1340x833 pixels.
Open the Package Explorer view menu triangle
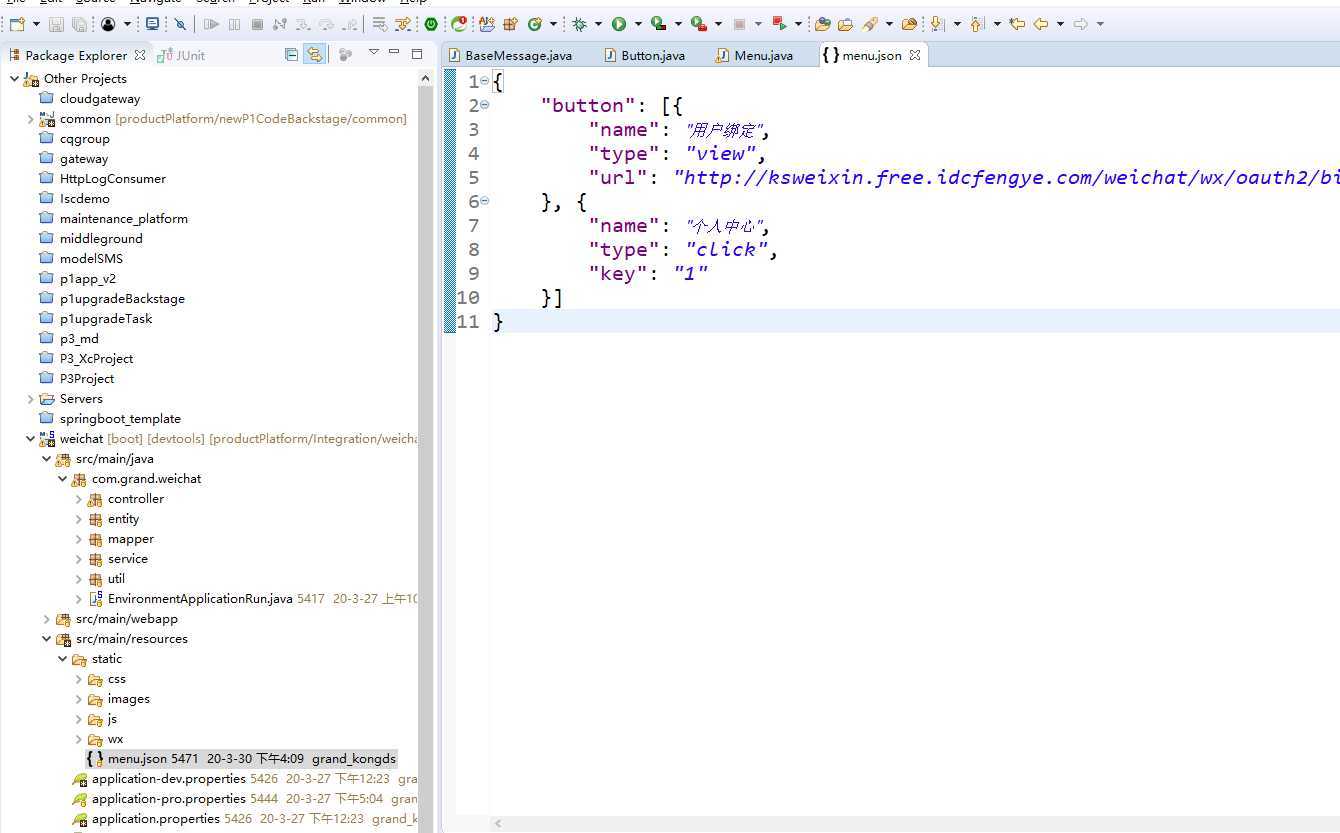pyautogui.click(x=373, y=54)
